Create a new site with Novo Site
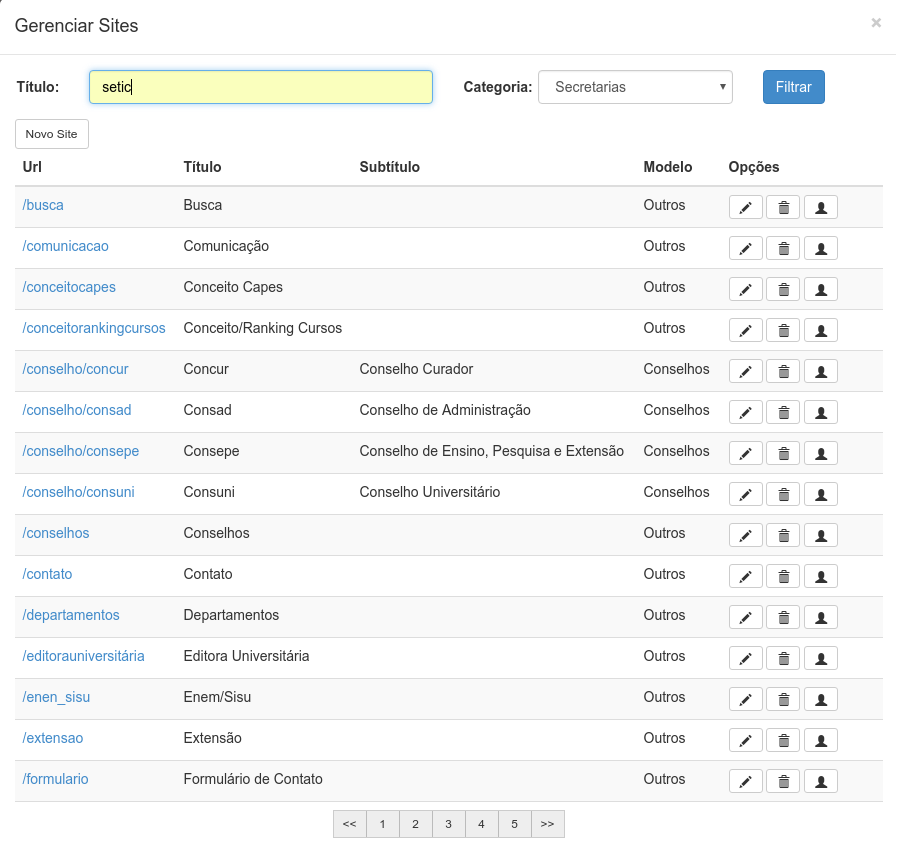 [51, 134]
